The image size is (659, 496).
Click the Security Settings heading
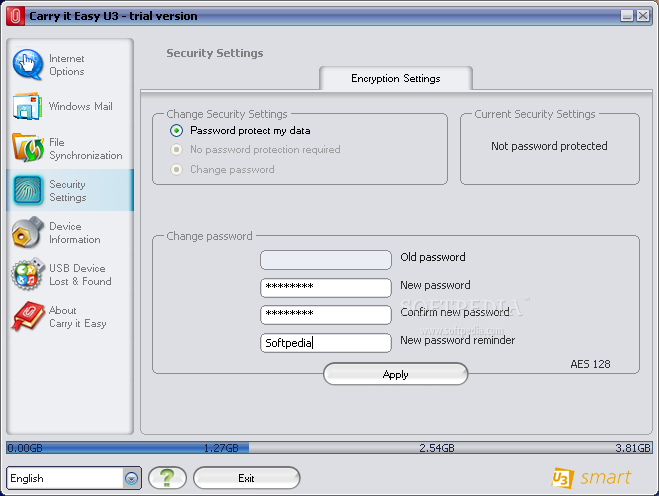(x=215, y=53)
